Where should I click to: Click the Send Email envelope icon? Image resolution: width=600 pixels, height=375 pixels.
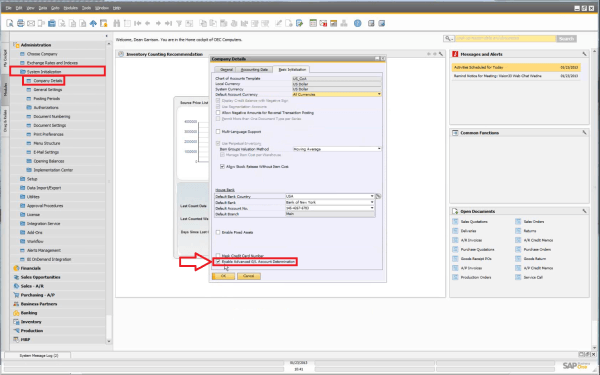tap(31, 23)
